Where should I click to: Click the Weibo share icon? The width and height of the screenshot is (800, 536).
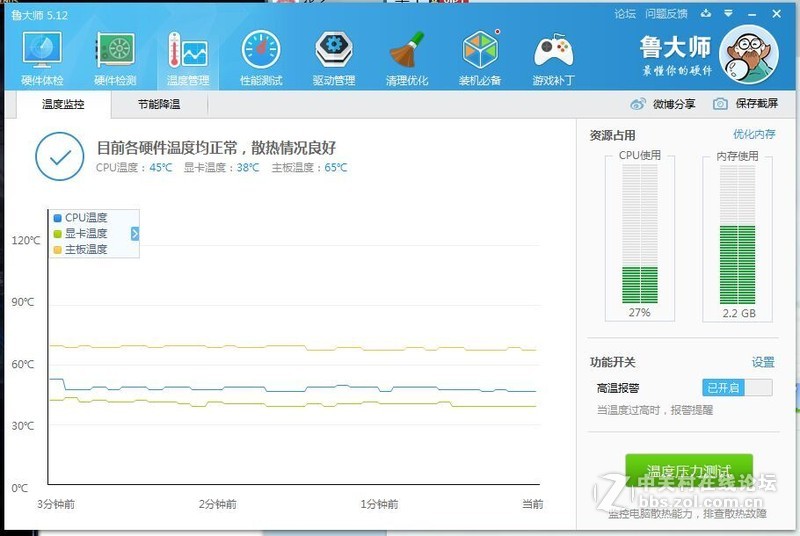[638, 104]
